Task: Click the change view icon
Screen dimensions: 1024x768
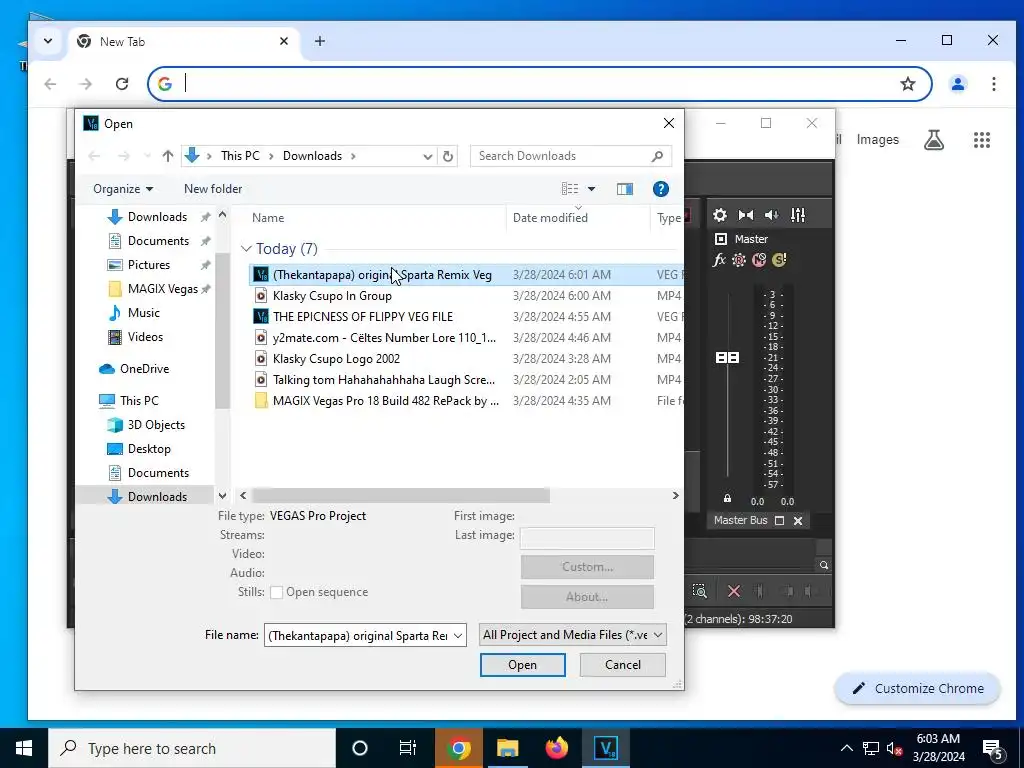Action: coord(570,189)
